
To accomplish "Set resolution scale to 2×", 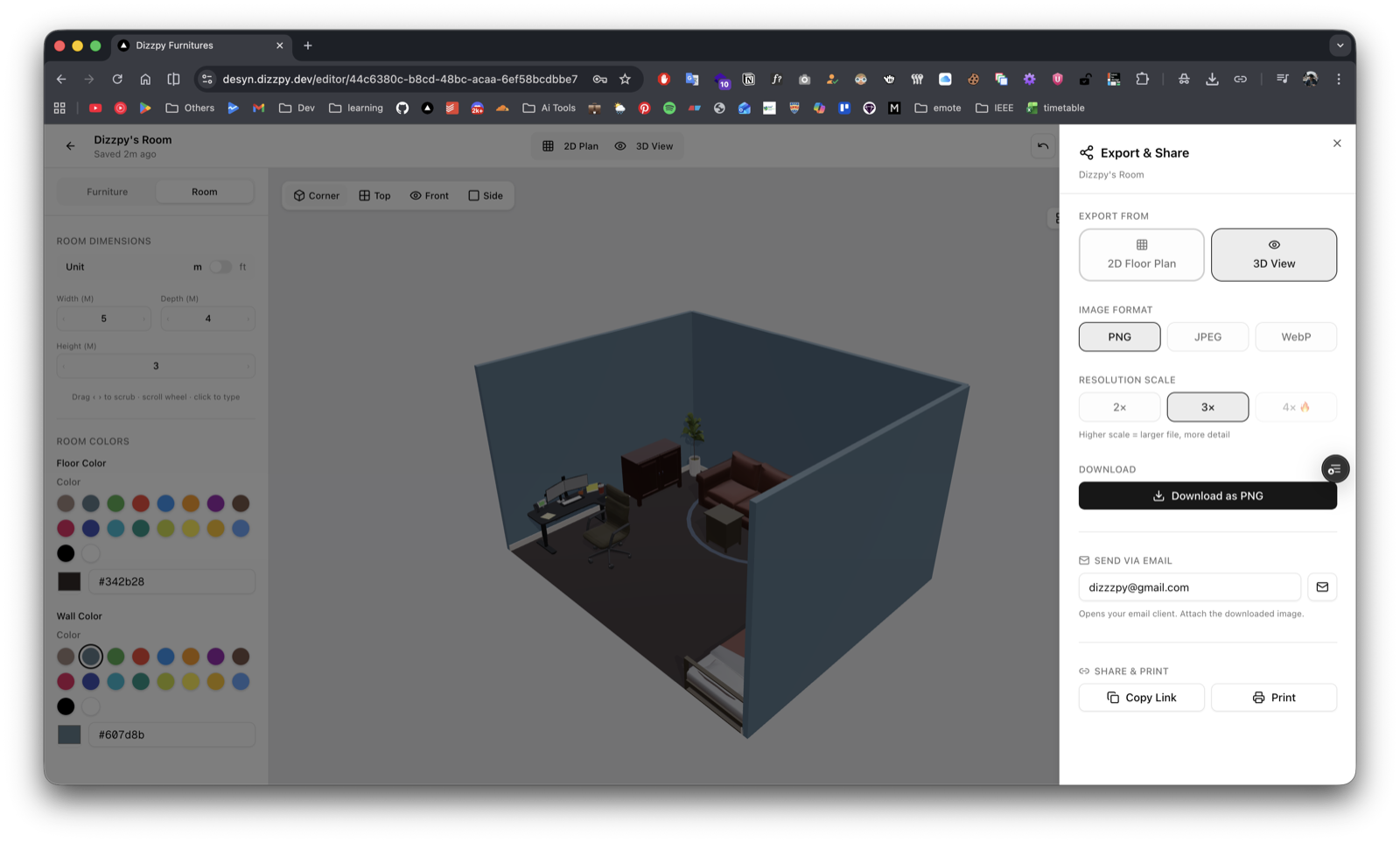I will (1119, 407).
